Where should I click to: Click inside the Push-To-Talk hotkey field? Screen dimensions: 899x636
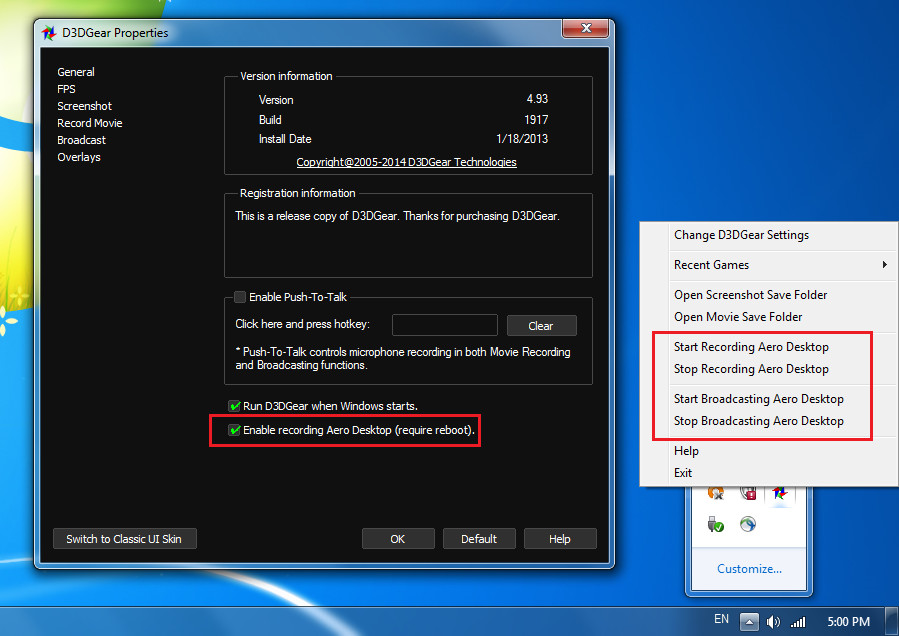444,324
